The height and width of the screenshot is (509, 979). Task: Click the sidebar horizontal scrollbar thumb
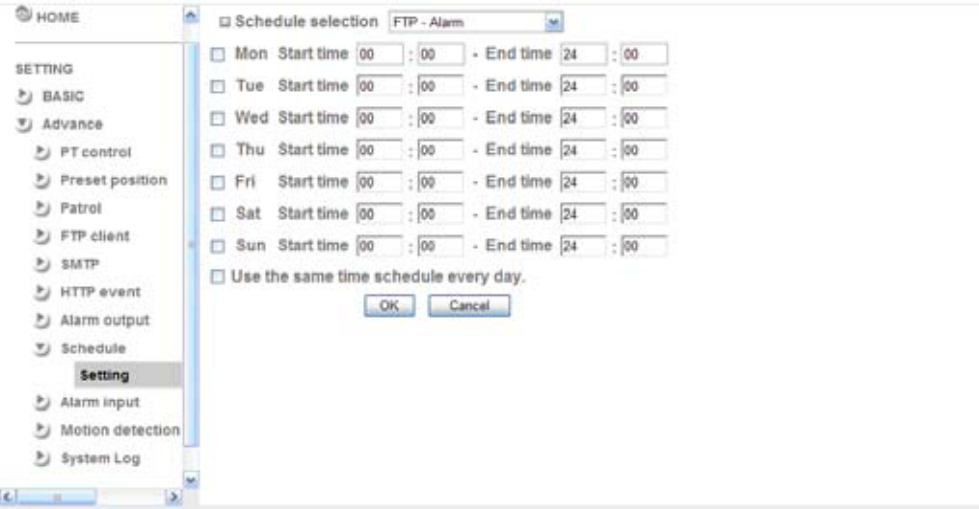pyautogui.click(x=56, y=497)
